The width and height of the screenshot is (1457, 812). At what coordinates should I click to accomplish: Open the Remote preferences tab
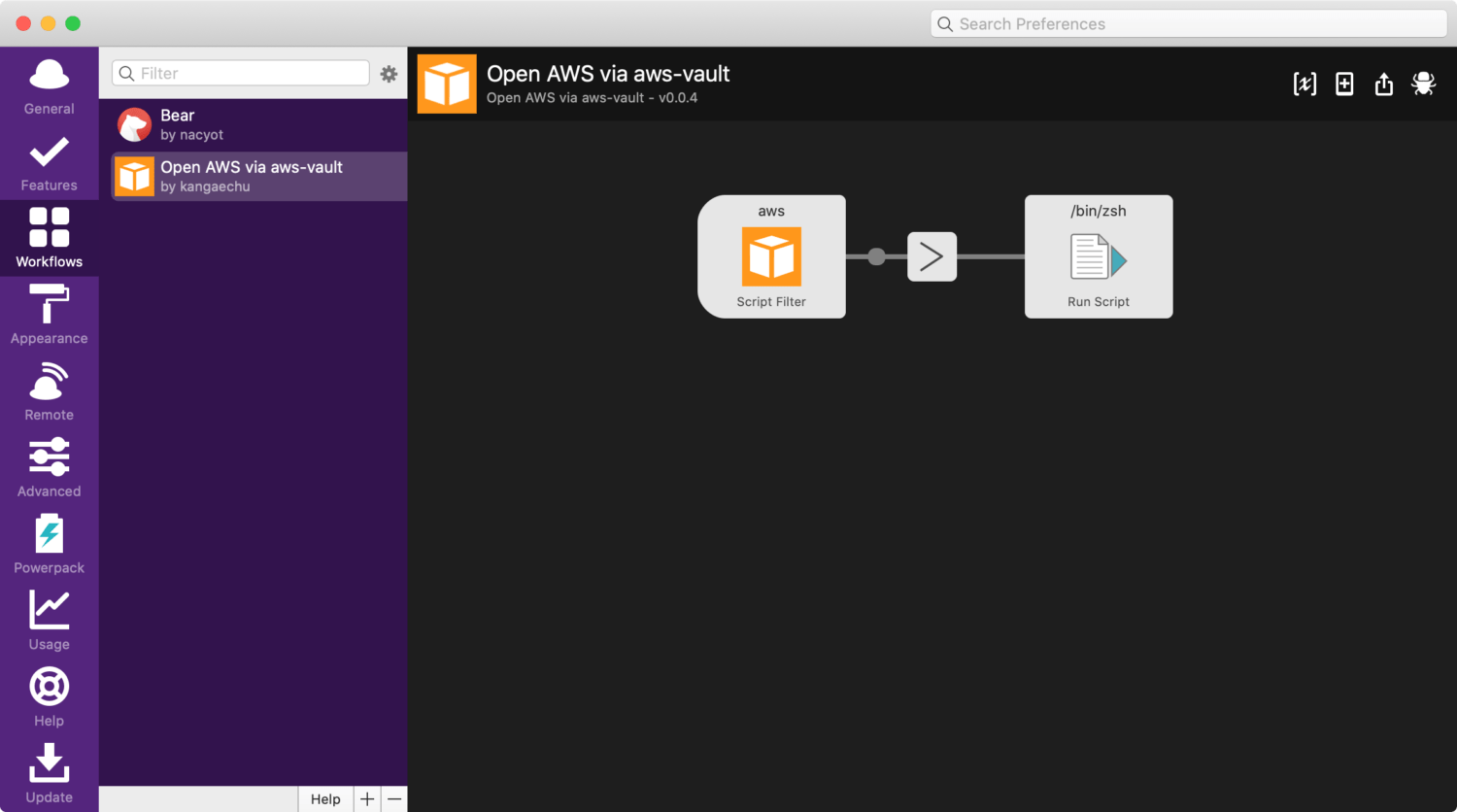(49, 391)
